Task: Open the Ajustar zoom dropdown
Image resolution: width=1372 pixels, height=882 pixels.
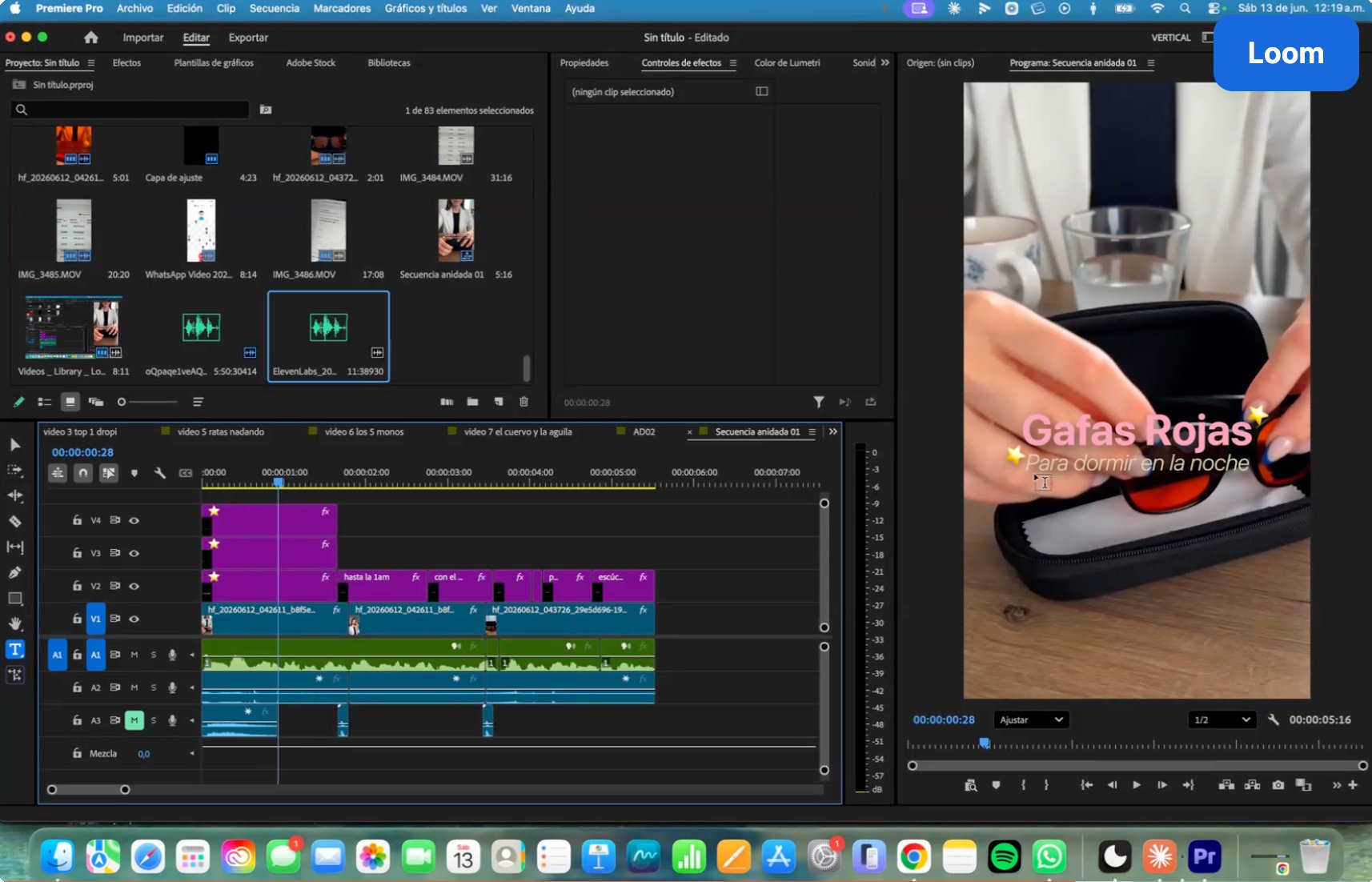Action: [x=1031, y=720]
